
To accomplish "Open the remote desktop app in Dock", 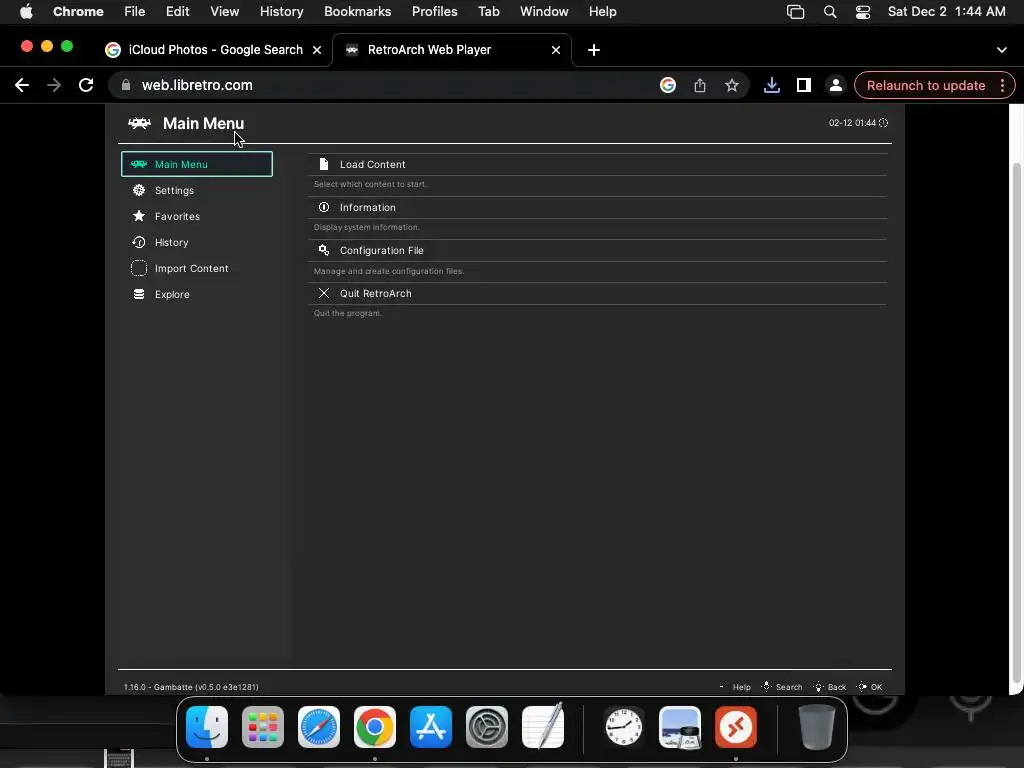I will coord(736,726).
